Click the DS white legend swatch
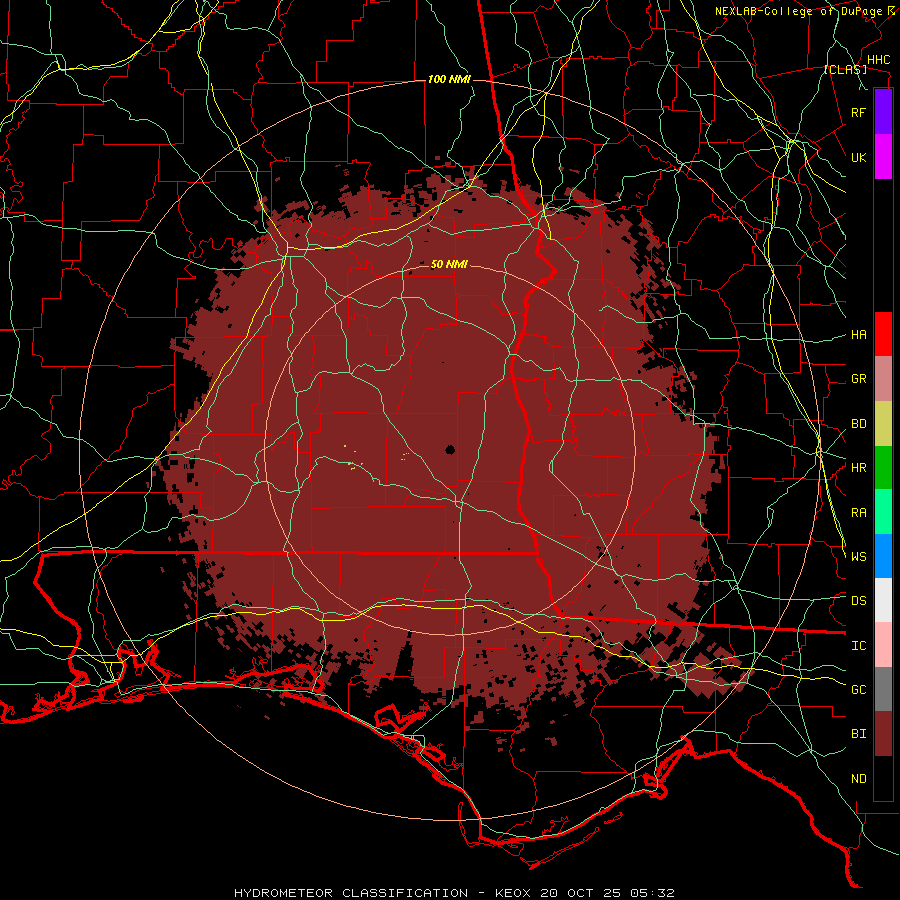This screenshot has height=900, width=900. (883, 600)
